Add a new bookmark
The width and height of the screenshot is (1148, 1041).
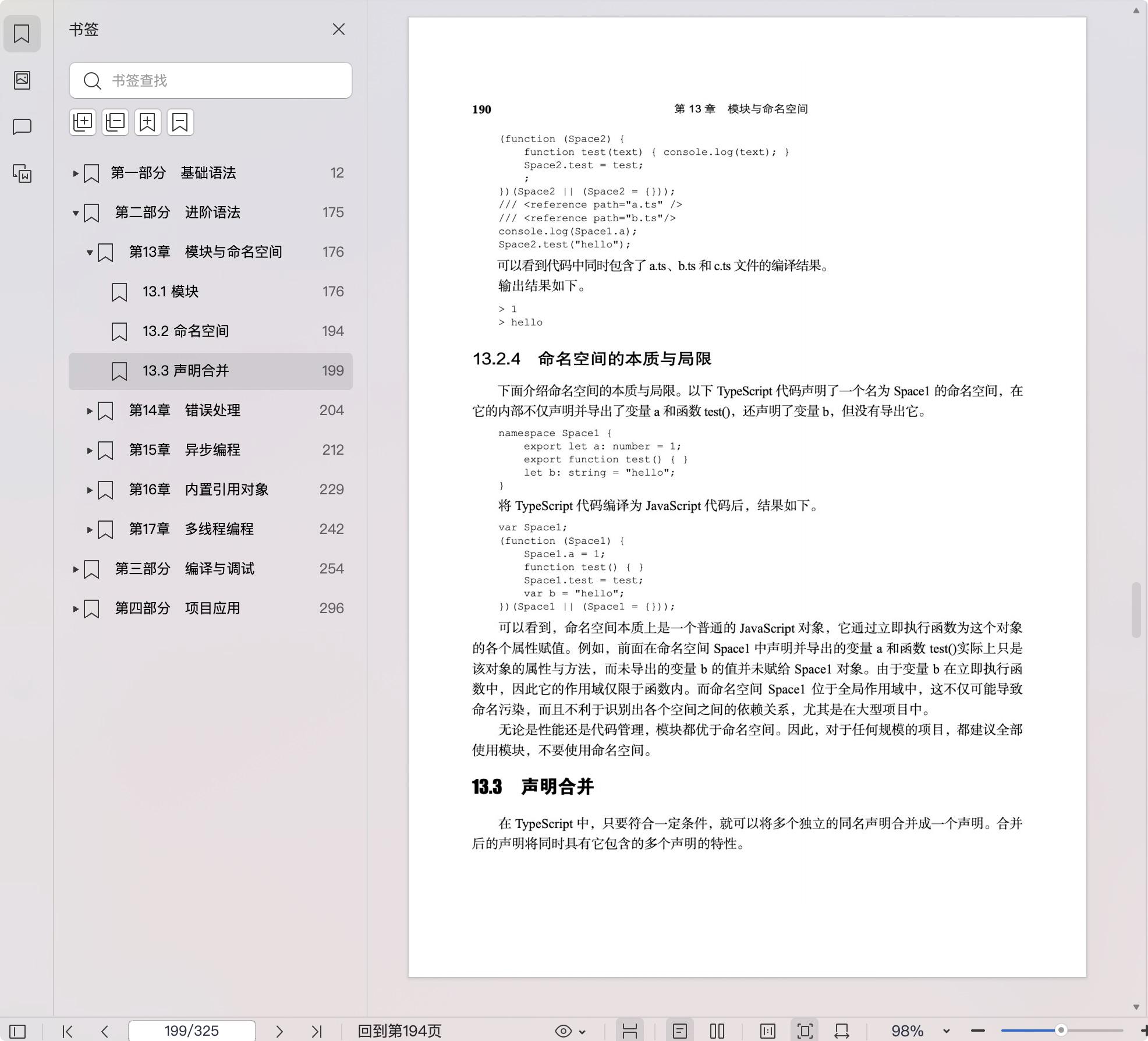(x=148, y=122)
